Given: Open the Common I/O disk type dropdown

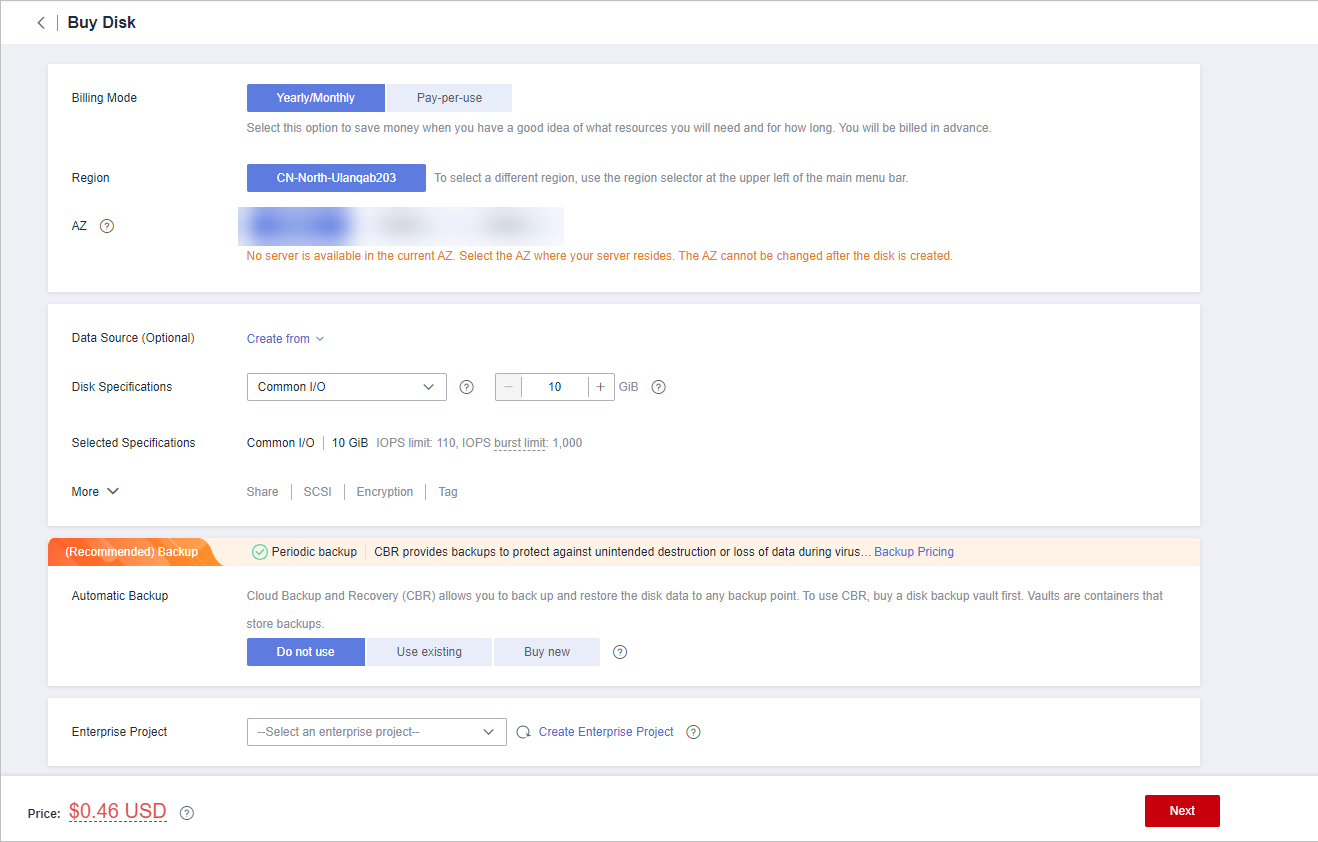Looking at the screenshot, I should tap(346, 387).
